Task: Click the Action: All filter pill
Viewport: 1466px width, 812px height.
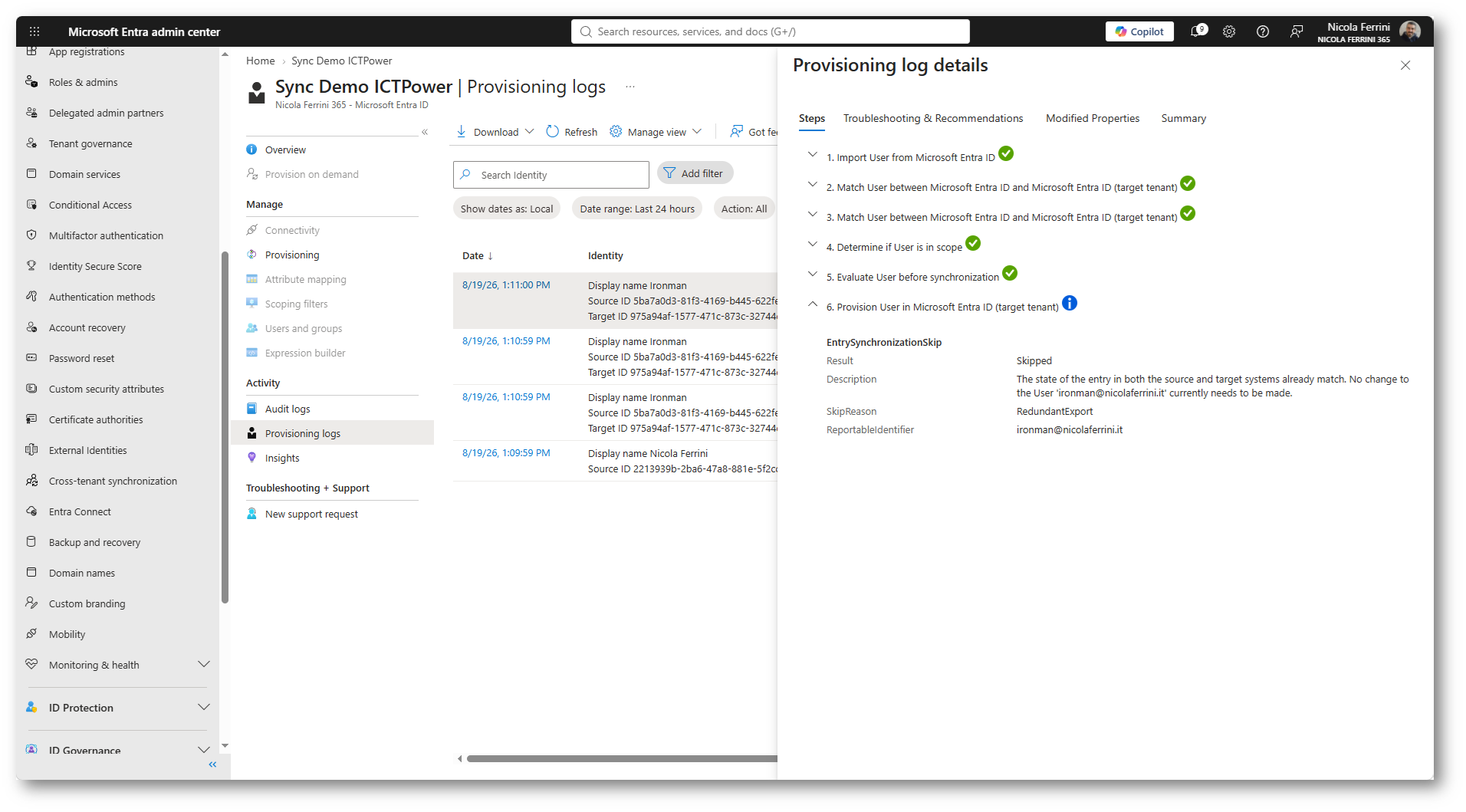Action: [745, 209]
